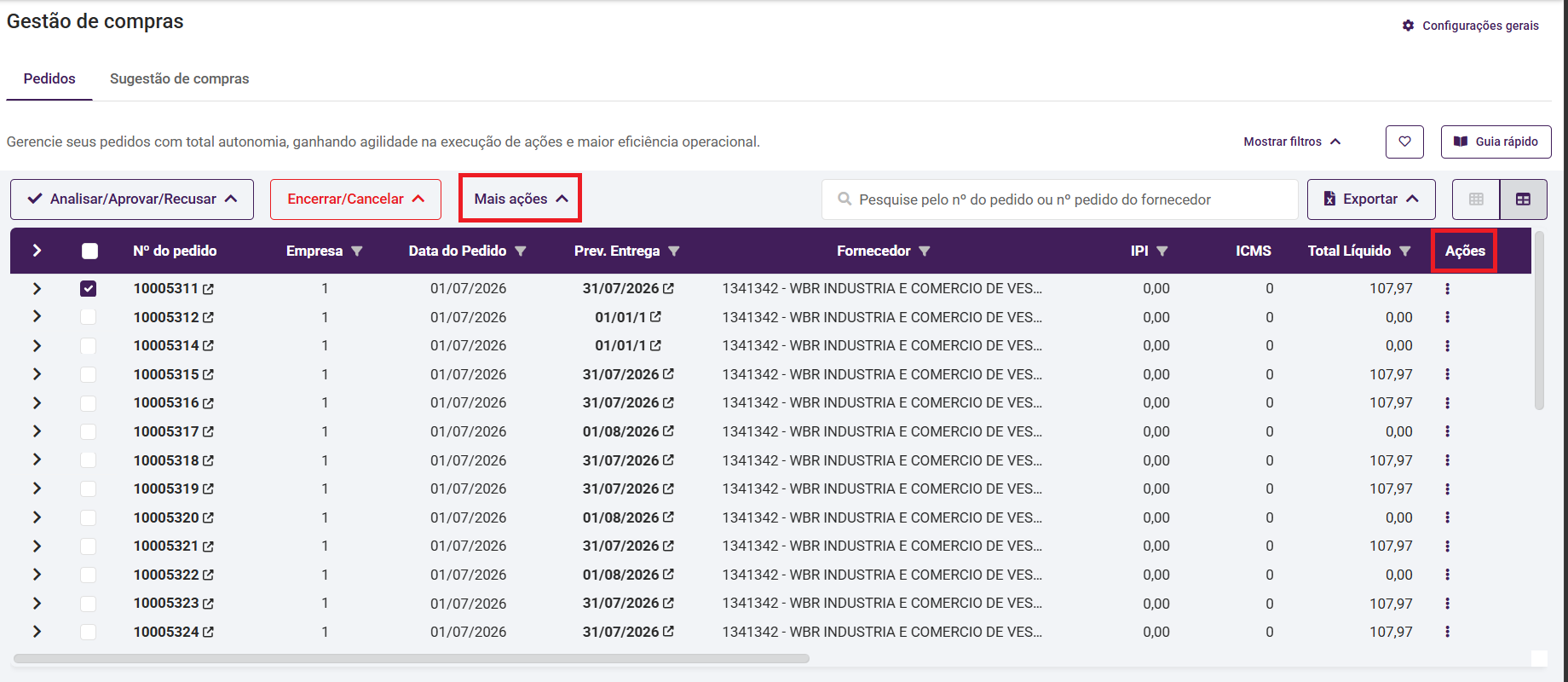Open order number 10005321 link
Image resolution: width=1568 pixels, height=682 pixels.
(x=166, y=546)
